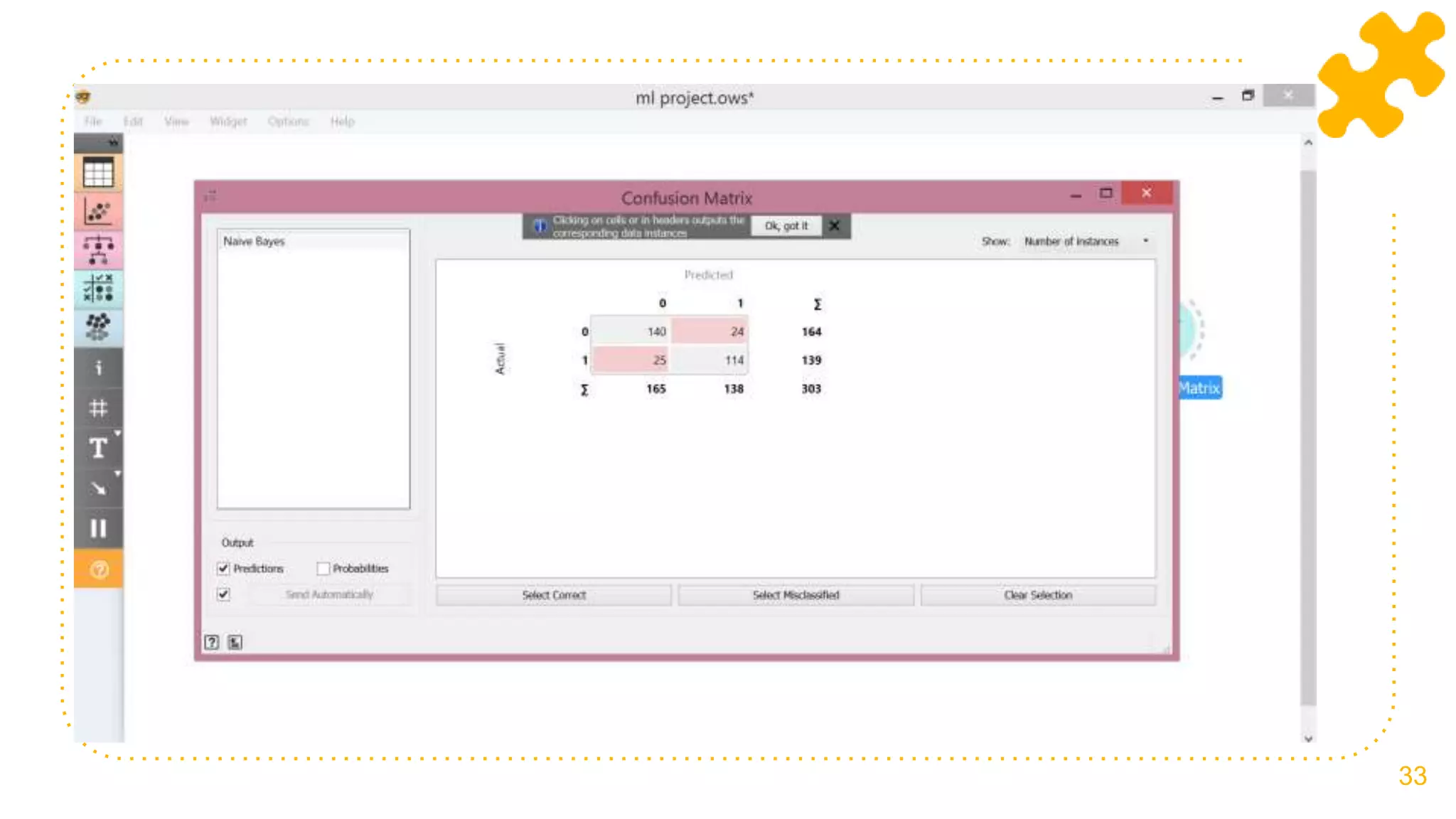1456x819 pixels.
Task: Open the Visualize scatter plot category icon
Action: (x=98, y=211)
